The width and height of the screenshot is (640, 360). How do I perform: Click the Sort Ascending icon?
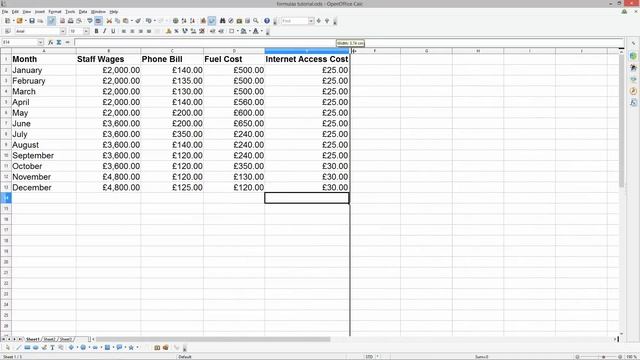(x=184, y=21)
